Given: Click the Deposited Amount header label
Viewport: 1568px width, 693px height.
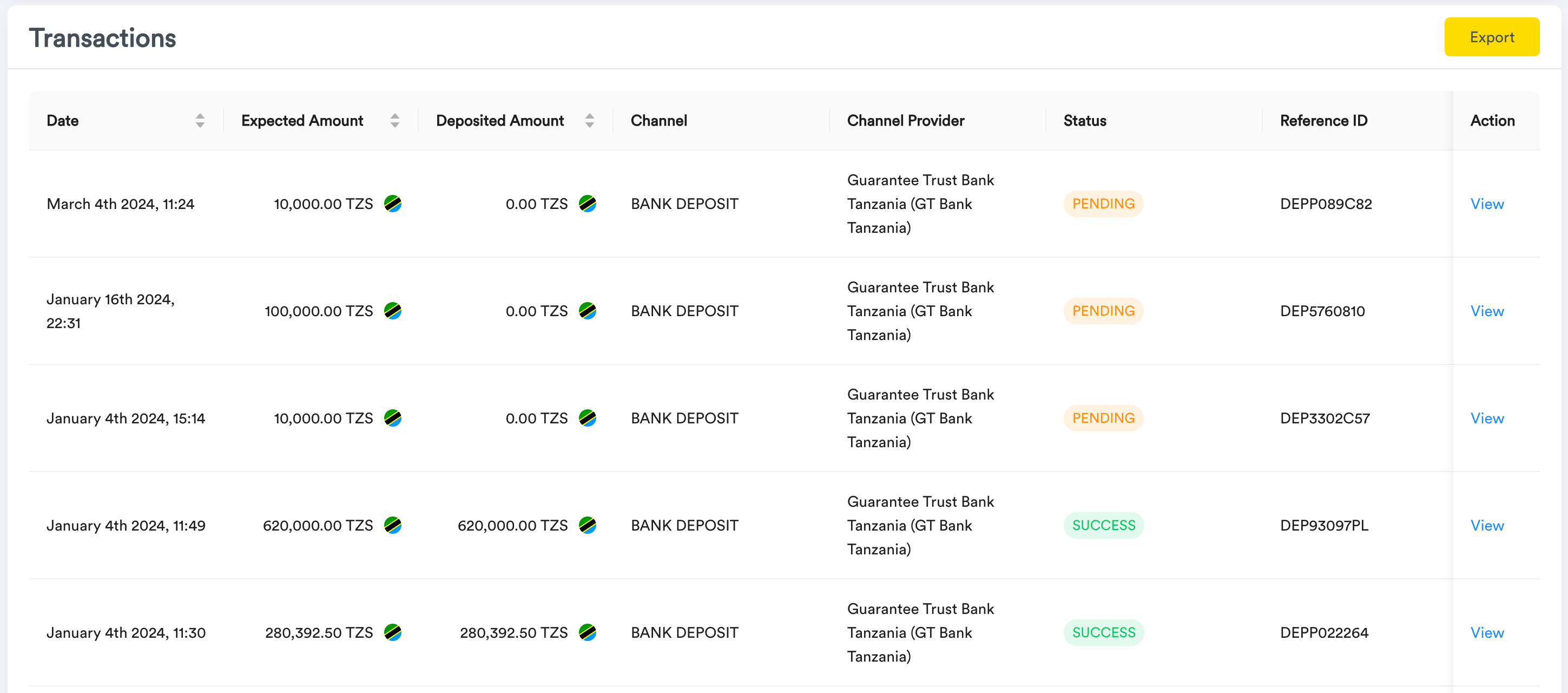Looking at the screenshot, I should click(x=500, y=121).
